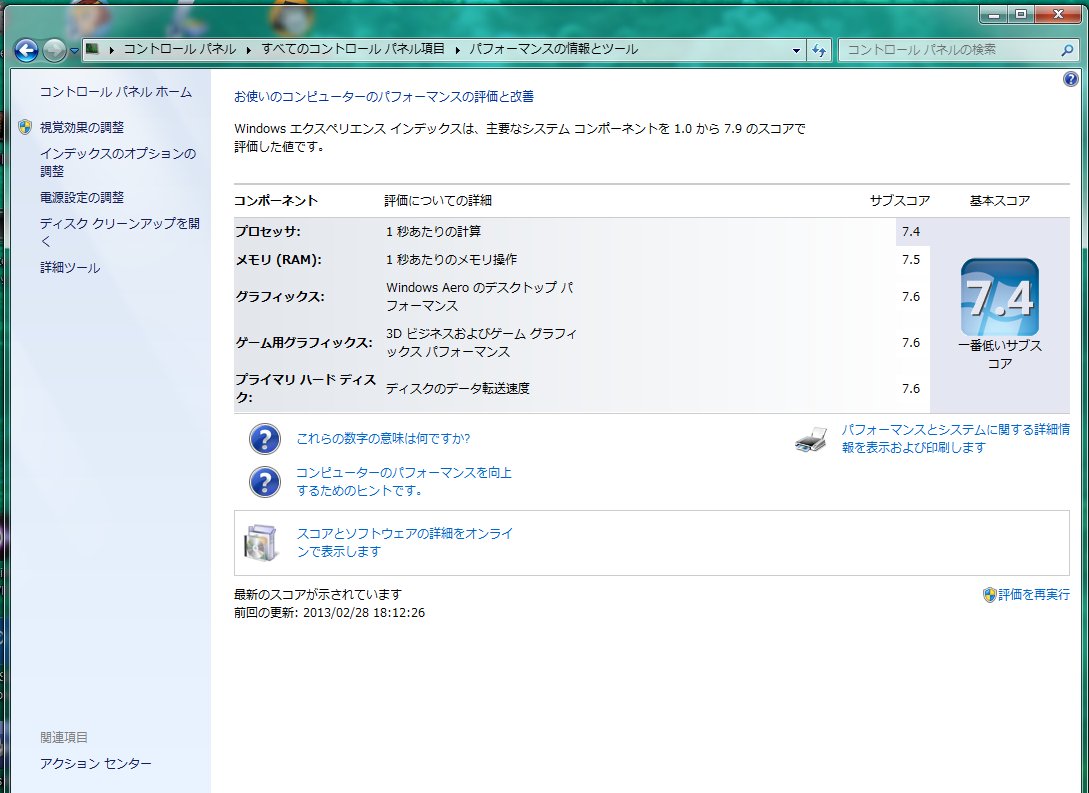Click the help icon beside これらの数字の意味は何ですか?
Image resolution: width=1089 pixels, height=793 pixels.
(265, 439)
